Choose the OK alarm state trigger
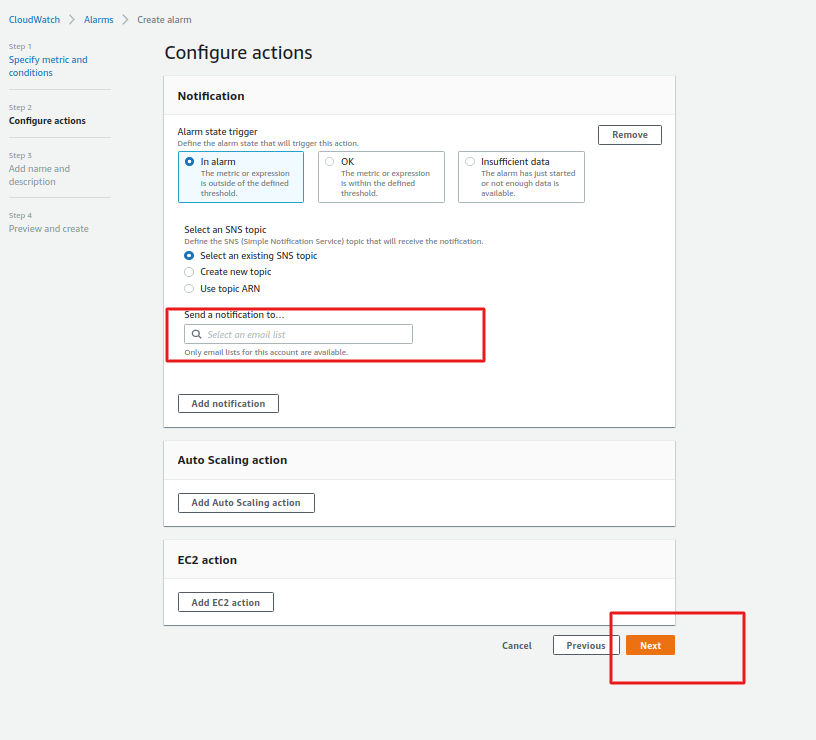The height and width of the screenshot is (740, 816). point(330,161)
